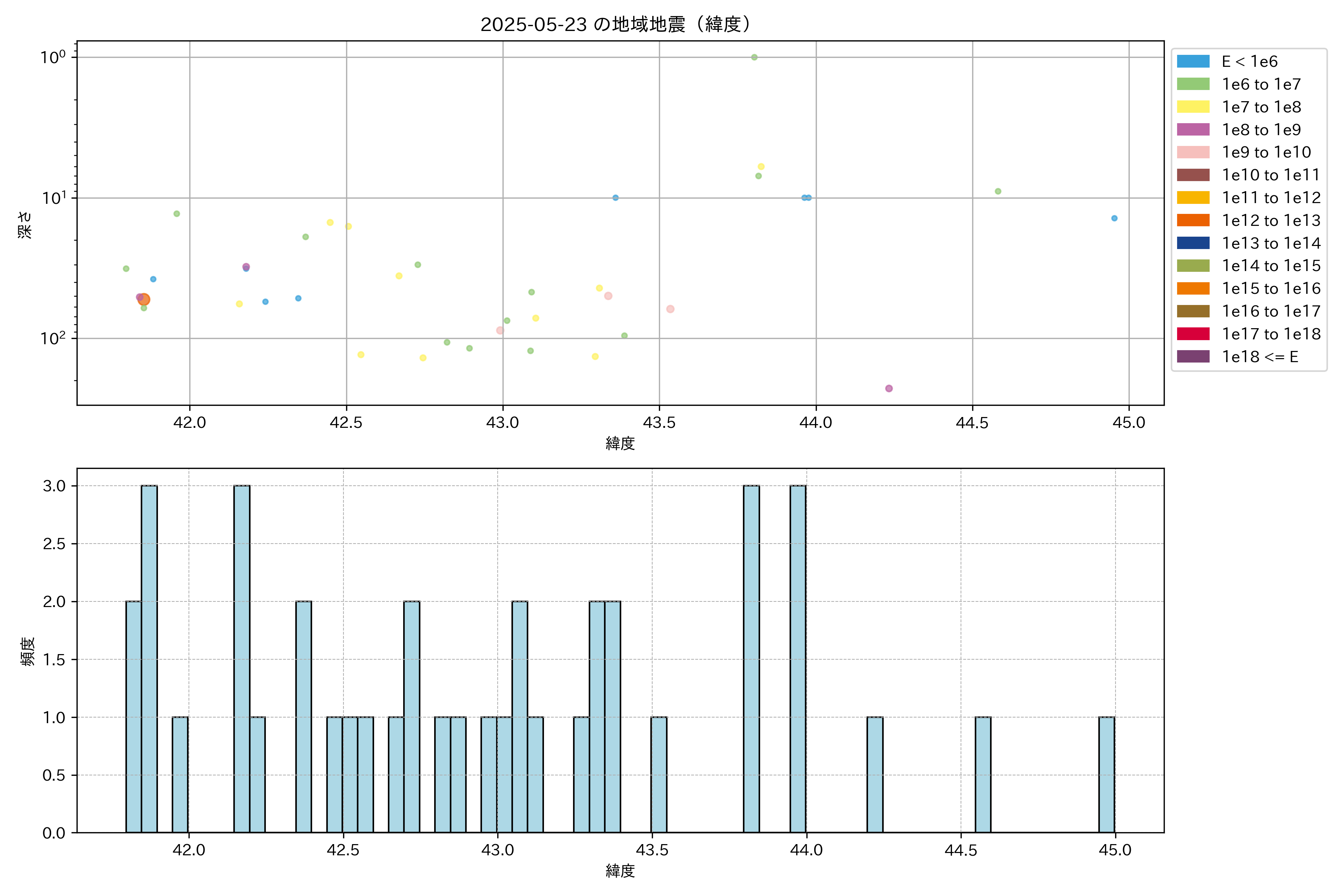Click the blue point near latitude 45.0
The height and width of the screenshot is (896, 1344).
[x=1114, y=218]
